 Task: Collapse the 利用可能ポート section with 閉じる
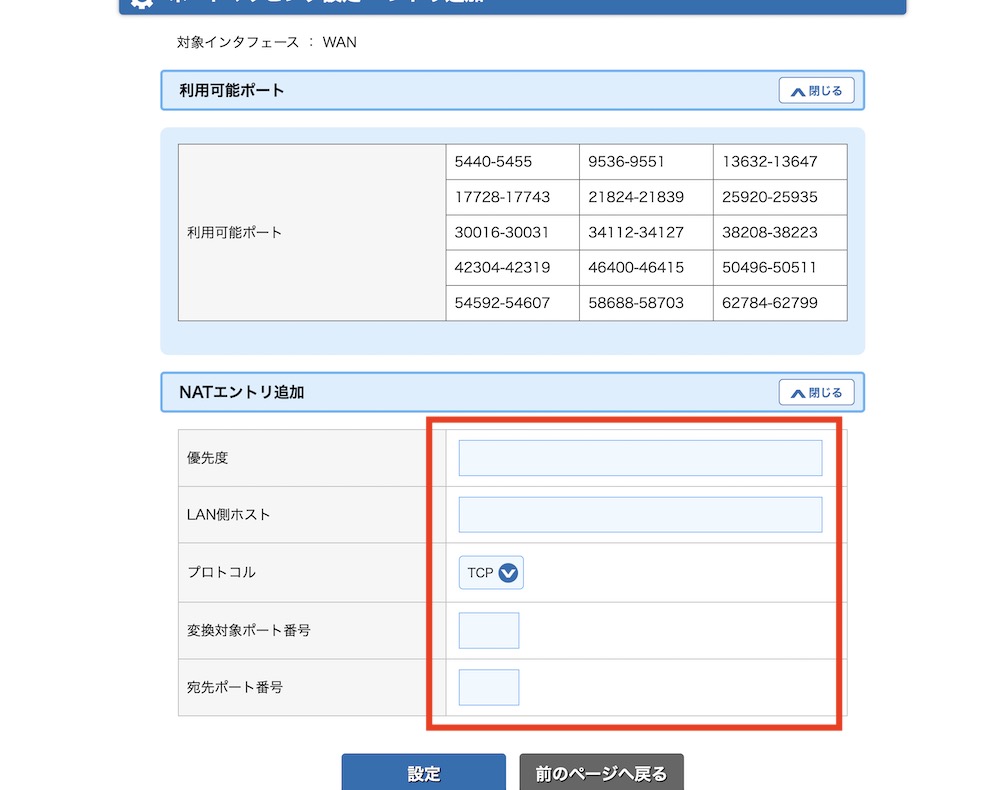816,91
